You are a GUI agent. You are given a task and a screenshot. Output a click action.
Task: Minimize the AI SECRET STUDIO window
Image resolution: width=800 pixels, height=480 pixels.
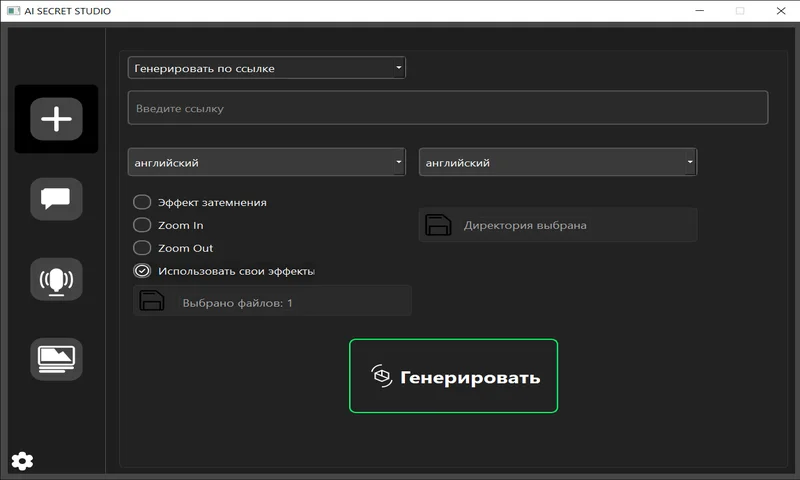tap(699, 11)
